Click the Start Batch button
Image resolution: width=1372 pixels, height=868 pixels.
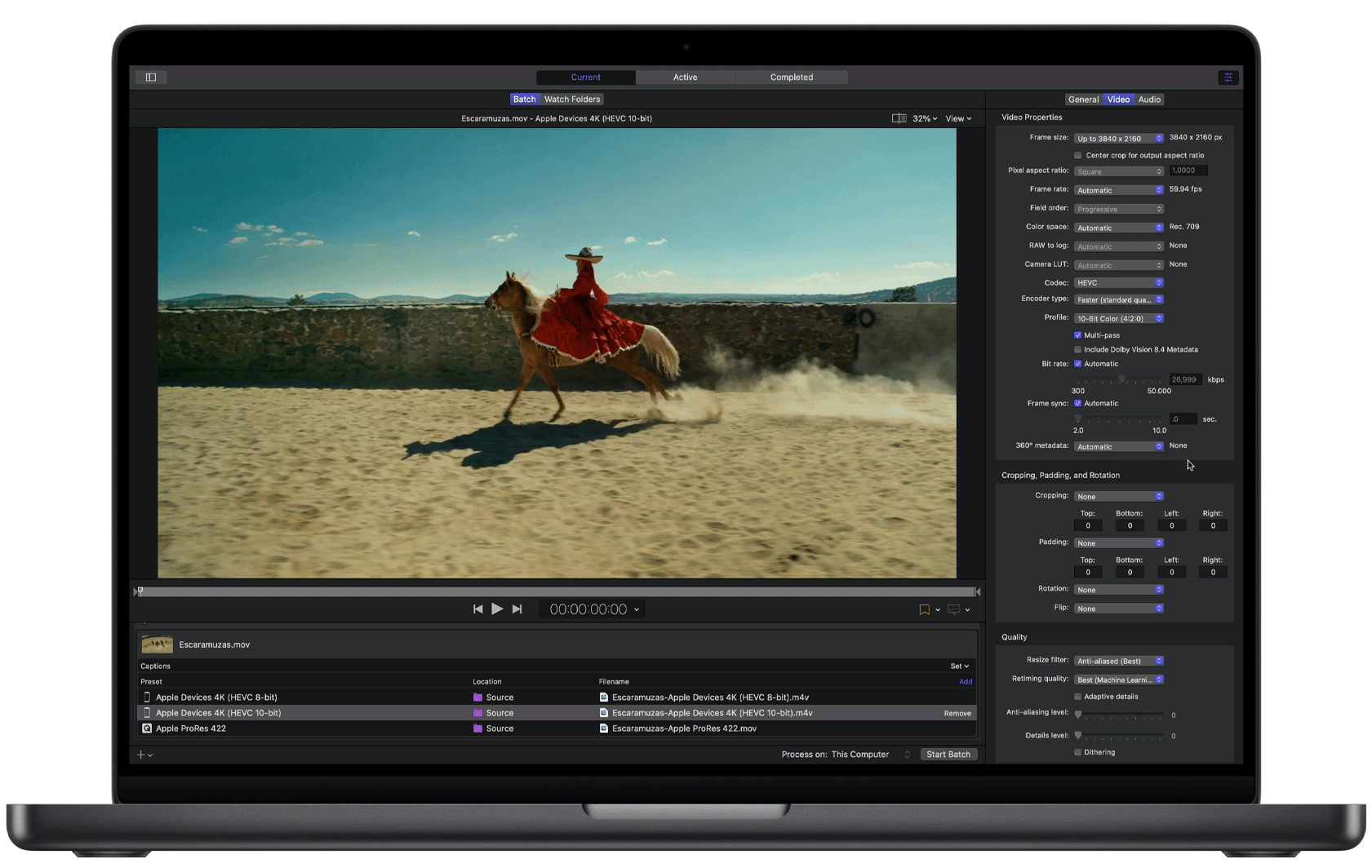(948, 755)
